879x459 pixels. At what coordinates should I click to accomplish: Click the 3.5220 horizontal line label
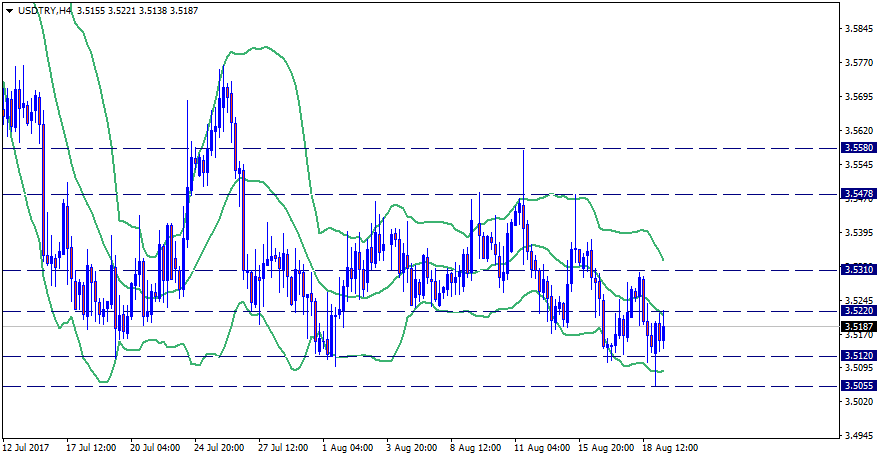coord(856,311)
